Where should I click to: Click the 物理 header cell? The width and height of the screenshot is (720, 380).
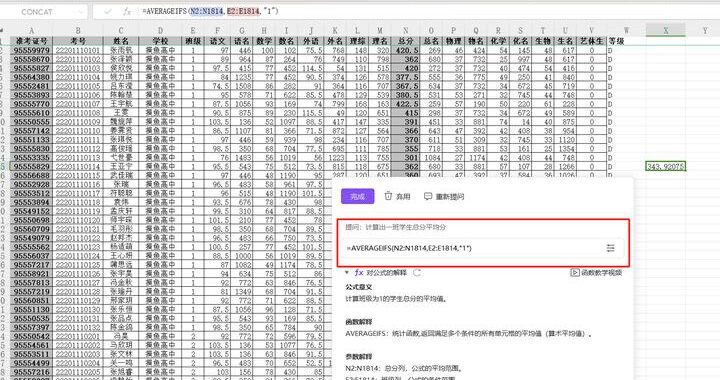click(x=454, y=41)
